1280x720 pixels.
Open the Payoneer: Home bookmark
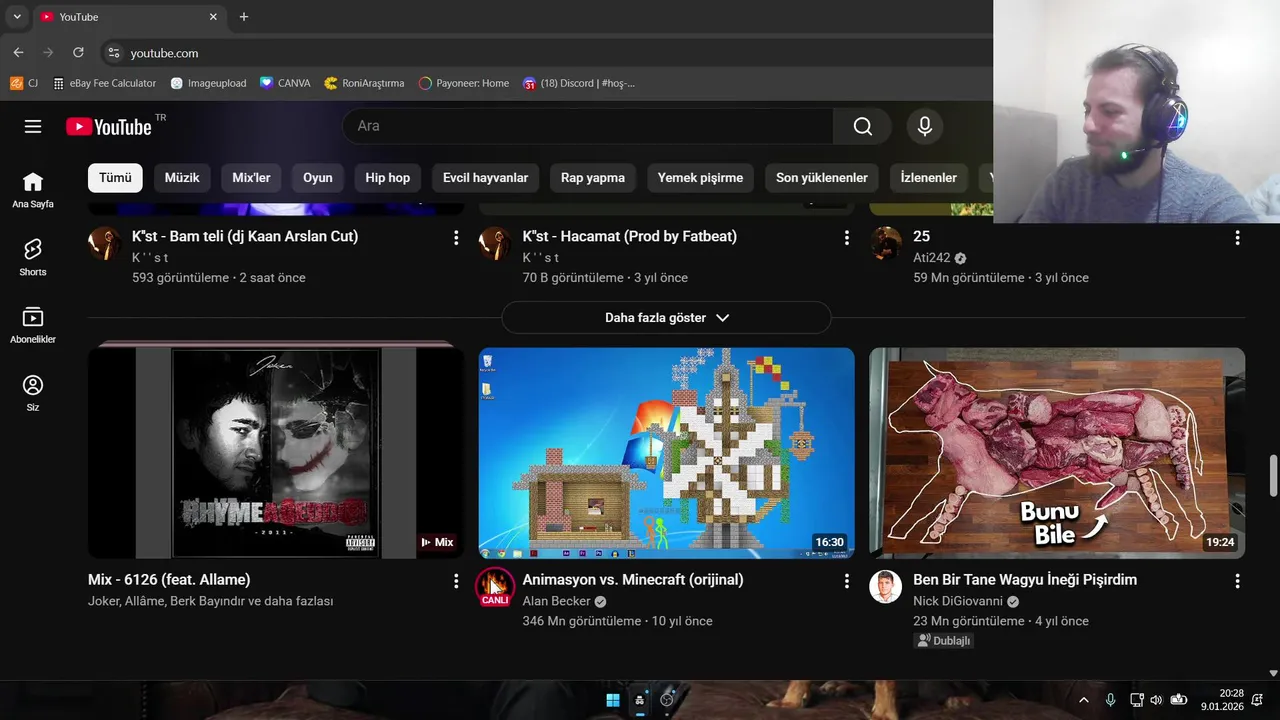[464, 83]
